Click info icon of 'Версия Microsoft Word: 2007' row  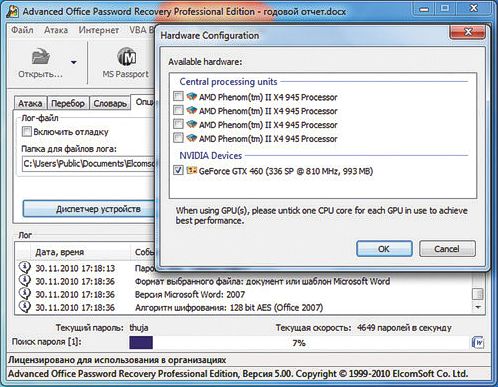point(25,294)
